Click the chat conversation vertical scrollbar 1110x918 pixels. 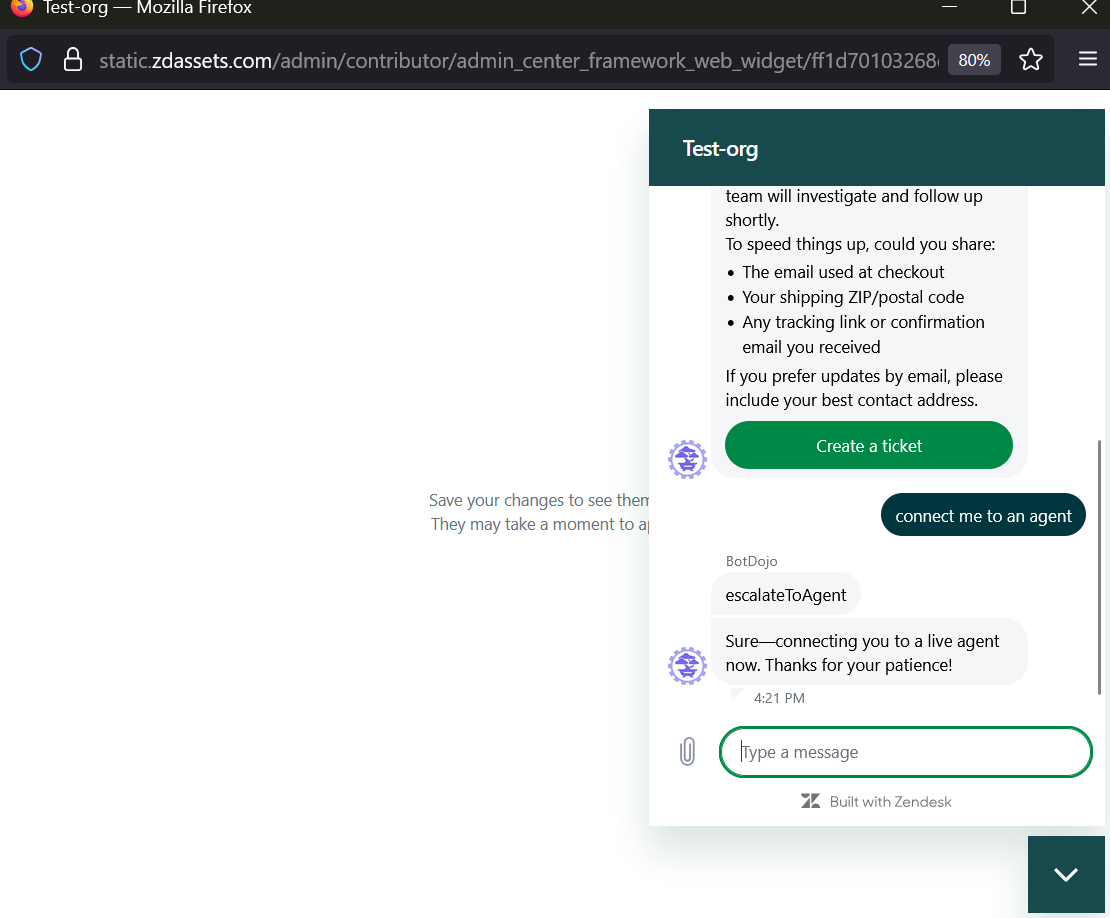click(x=1100, y=566)
